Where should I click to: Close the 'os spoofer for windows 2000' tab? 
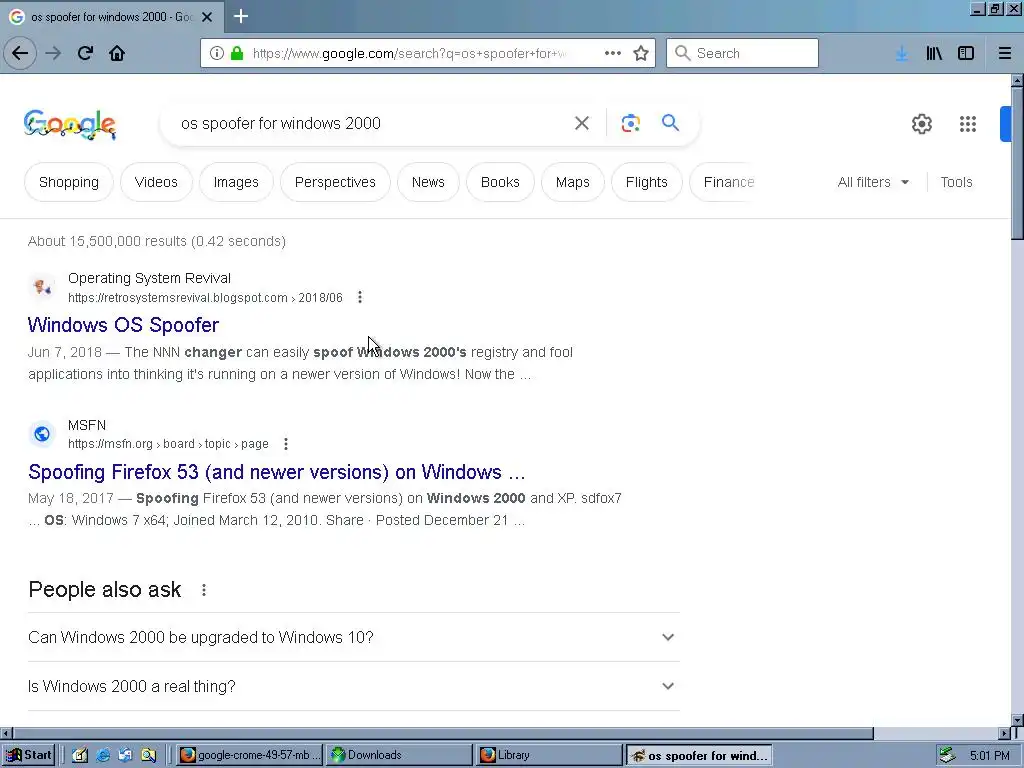tap(207, 17)
